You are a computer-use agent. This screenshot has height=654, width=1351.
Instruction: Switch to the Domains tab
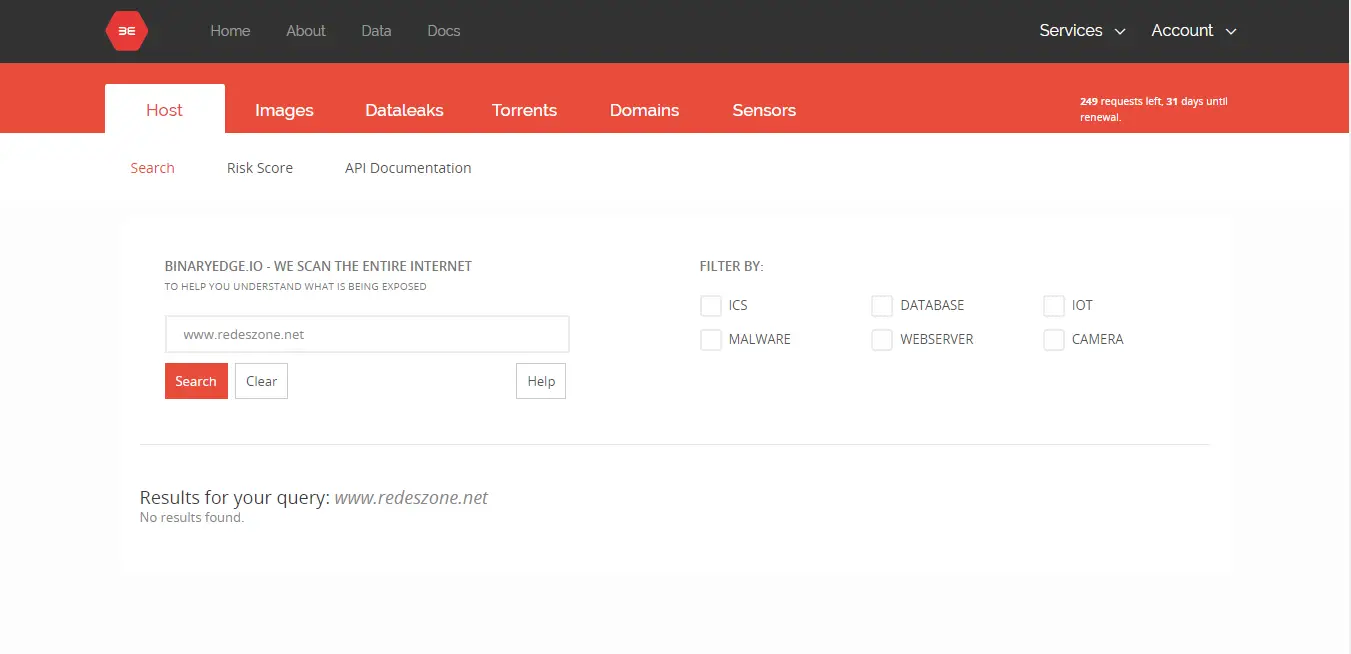644,110
